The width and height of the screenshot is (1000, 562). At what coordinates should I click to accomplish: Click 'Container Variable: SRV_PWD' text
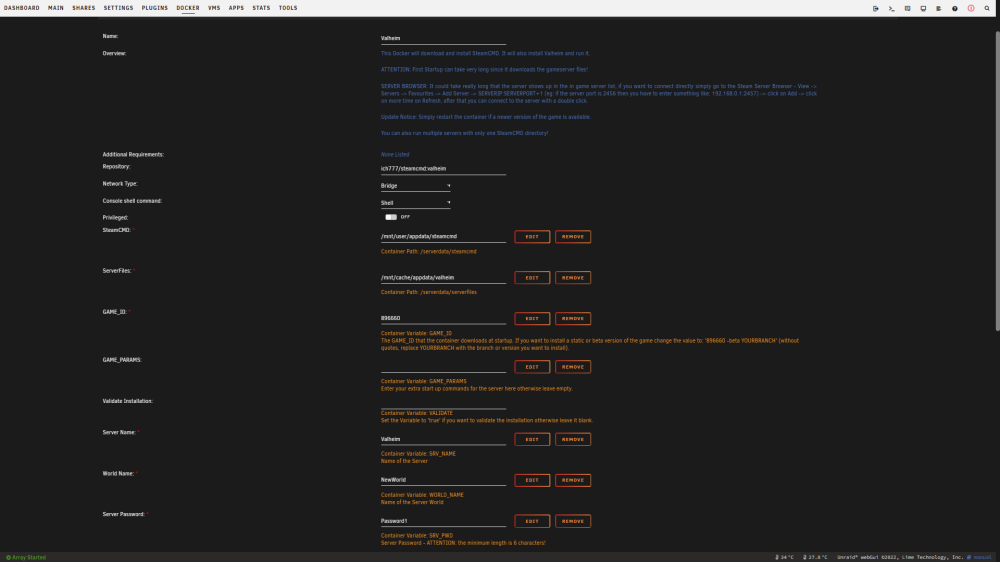click(417, 536)
